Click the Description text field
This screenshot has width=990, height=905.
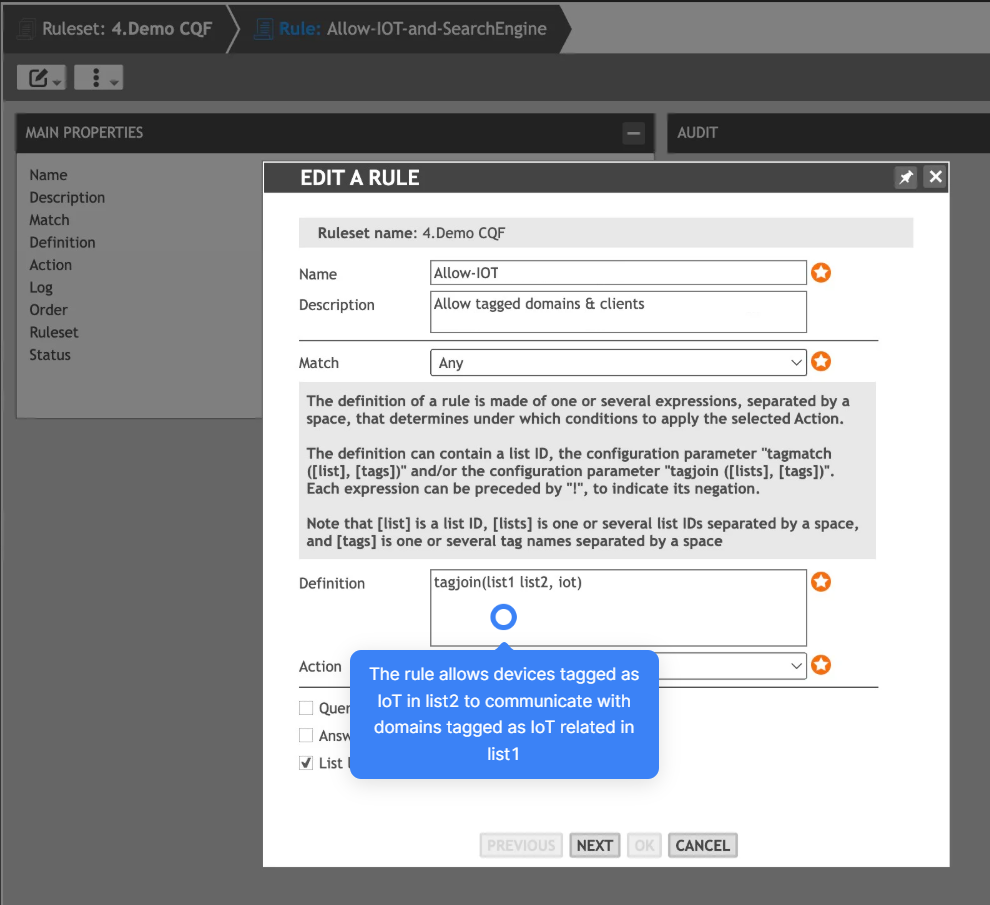(617, 311)
